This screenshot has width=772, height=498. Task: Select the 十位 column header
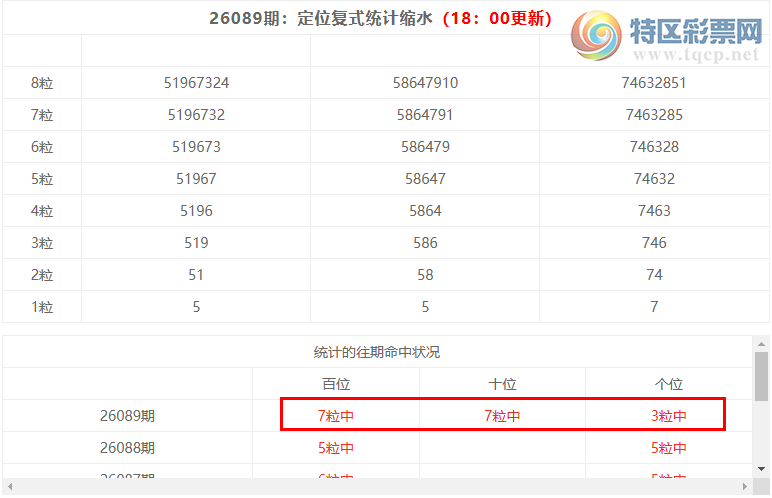502,384
